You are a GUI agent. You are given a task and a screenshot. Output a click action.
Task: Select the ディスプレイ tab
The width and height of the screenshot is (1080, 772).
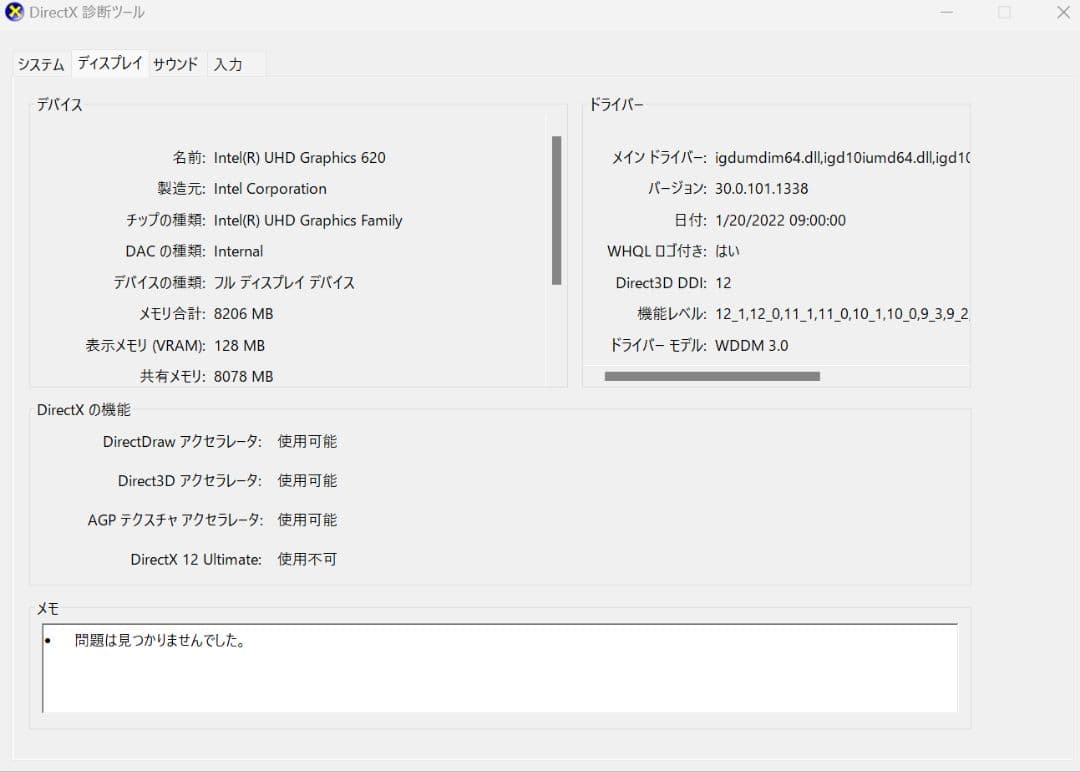point(109,62)
